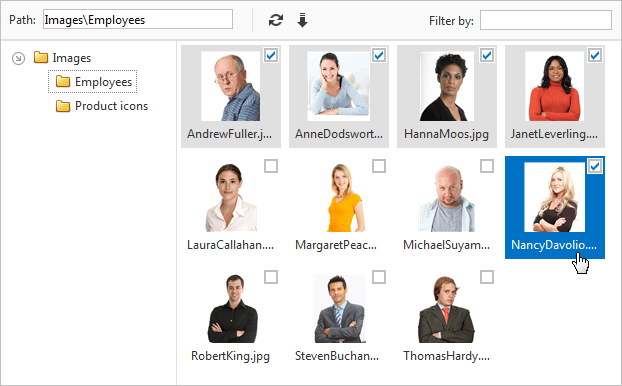Click the StevenBuchan... file name

pos(337,356)
